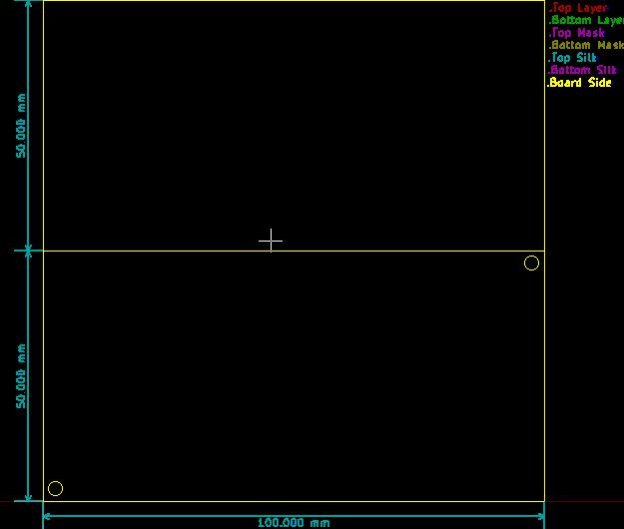Click the right arrowhead of the 100.000 mm dimension
Viewport: 624px width, 529px height.
(539, 517)
